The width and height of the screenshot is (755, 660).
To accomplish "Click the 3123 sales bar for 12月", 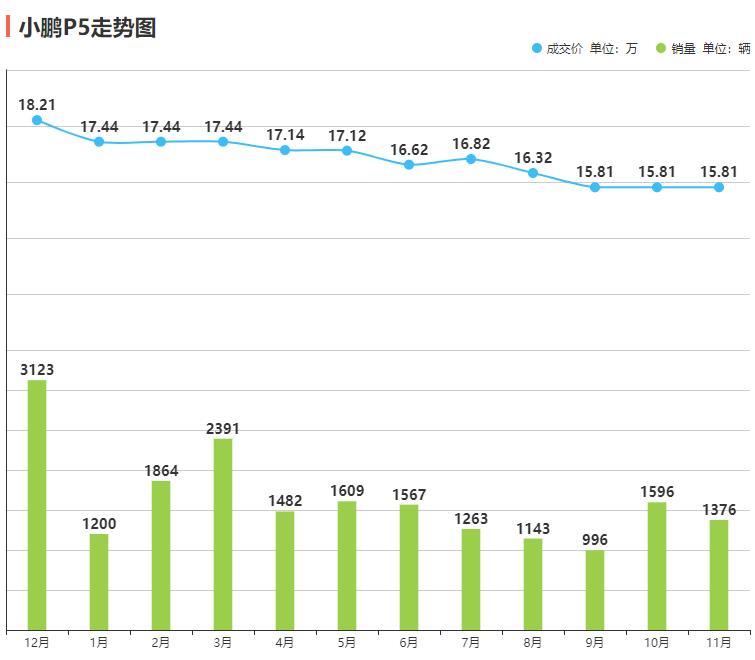I will tap(37, 505).
